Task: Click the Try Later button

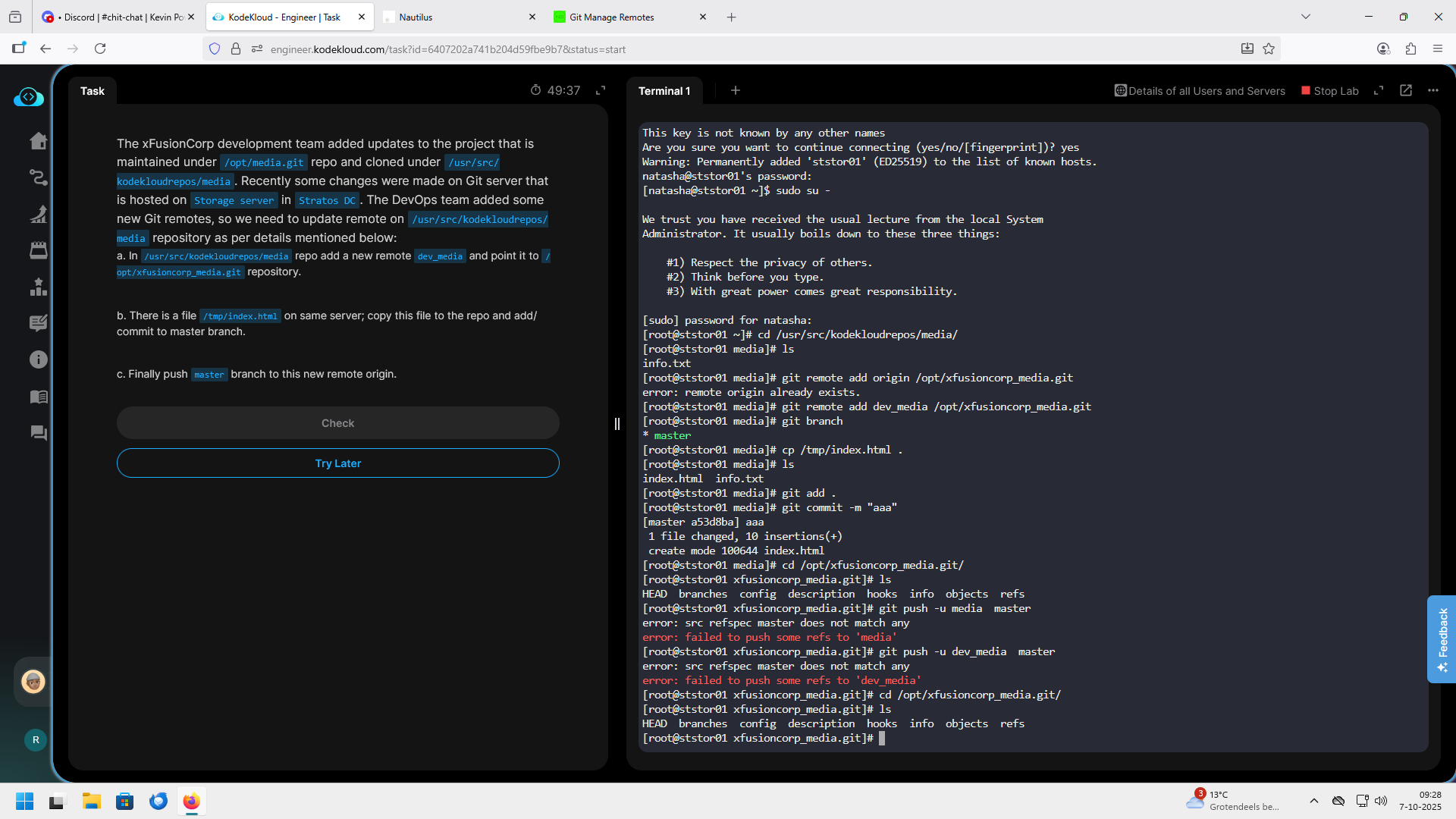Action: [x=338, y=463]
